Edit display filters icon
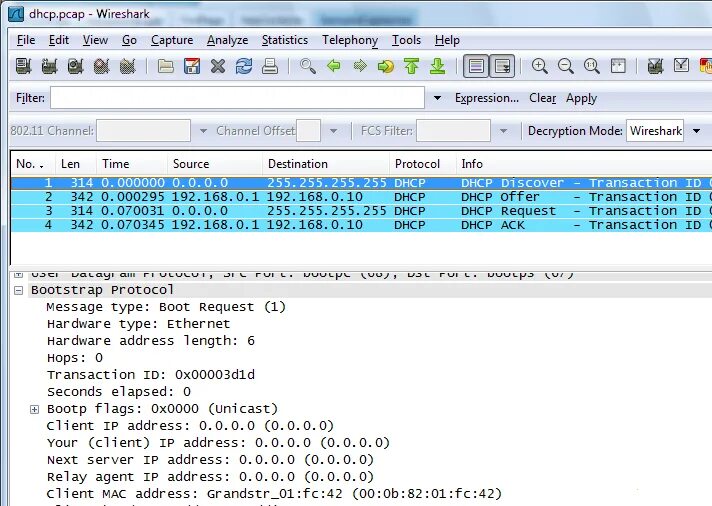Viewport: 712px width, 506px height. click(682, 66)
